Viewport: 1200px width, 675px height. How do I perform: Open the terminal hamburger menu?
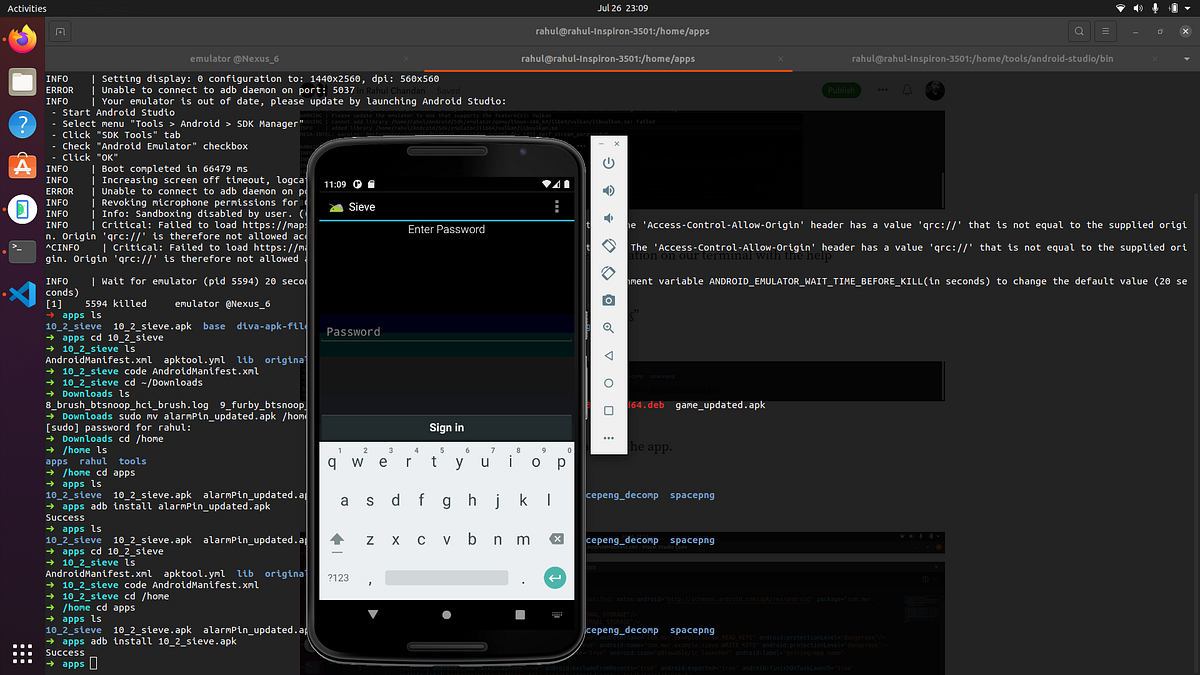tap(1104, 31)
